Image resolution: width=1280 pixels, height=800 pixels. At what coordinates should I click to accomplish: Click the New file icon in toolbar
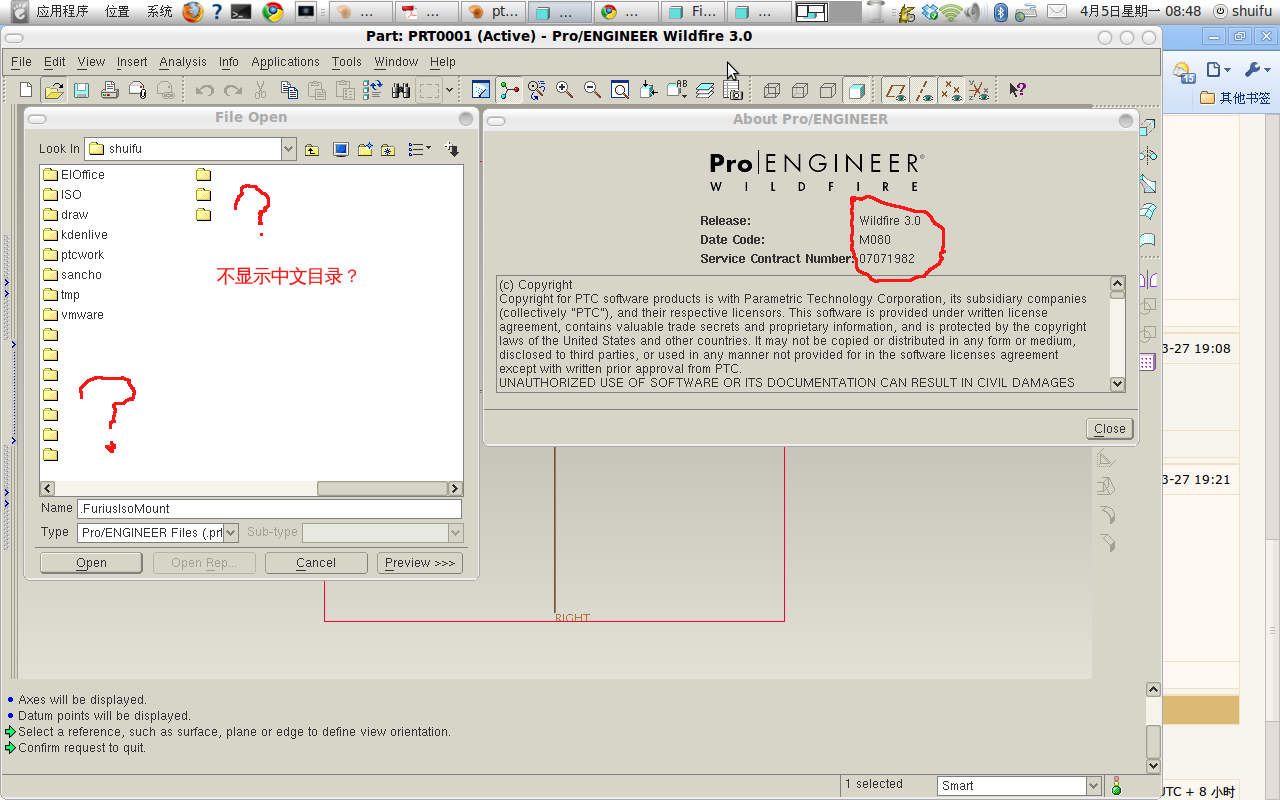pyautogui.click(x=26, y=90)
